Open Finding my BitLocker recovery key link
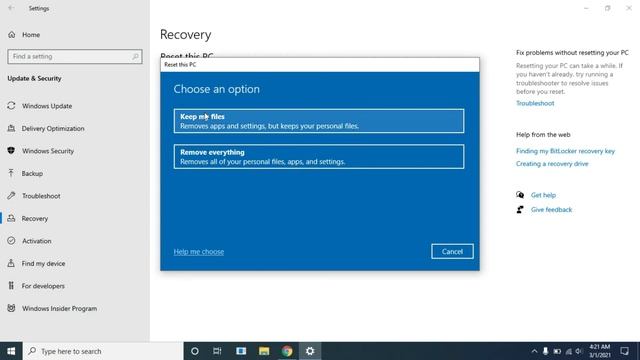Viewport: 640px width, 360px height. click(565, 151)
